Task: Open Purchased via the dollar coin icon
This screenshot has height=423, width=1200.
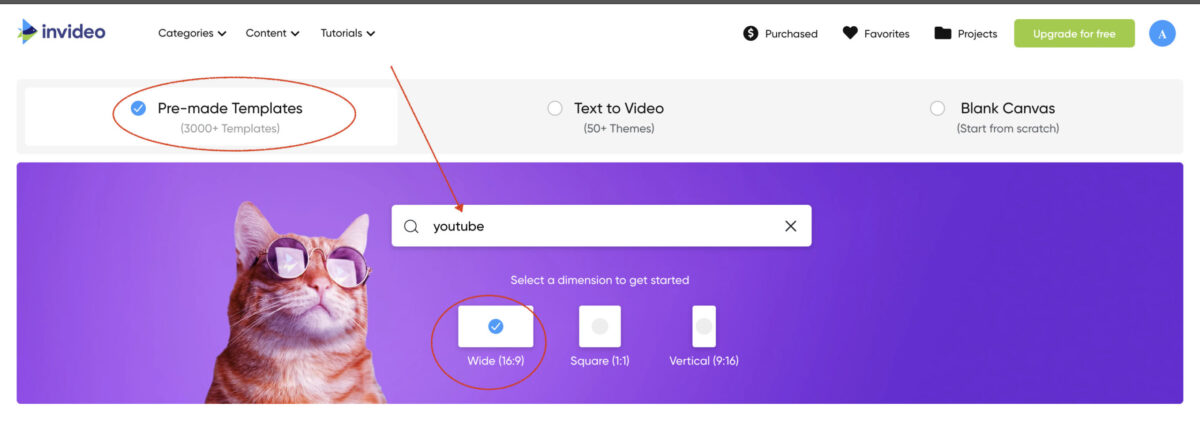Action: point(750,33)
